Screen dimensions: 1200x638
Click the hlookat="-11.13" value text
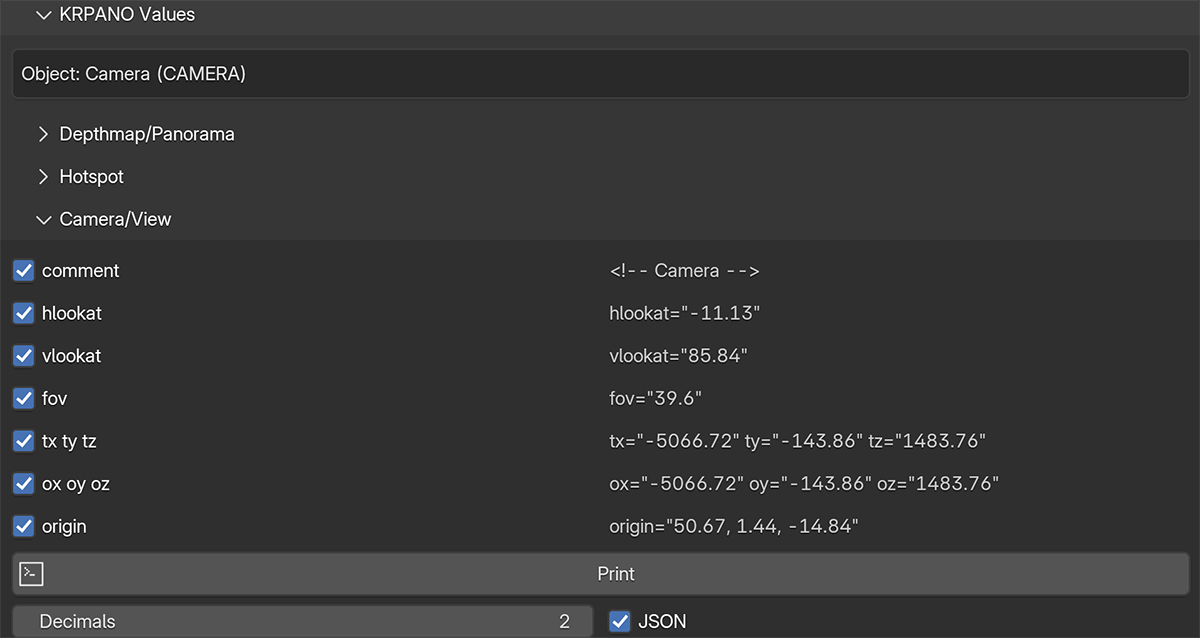point(685,313)
